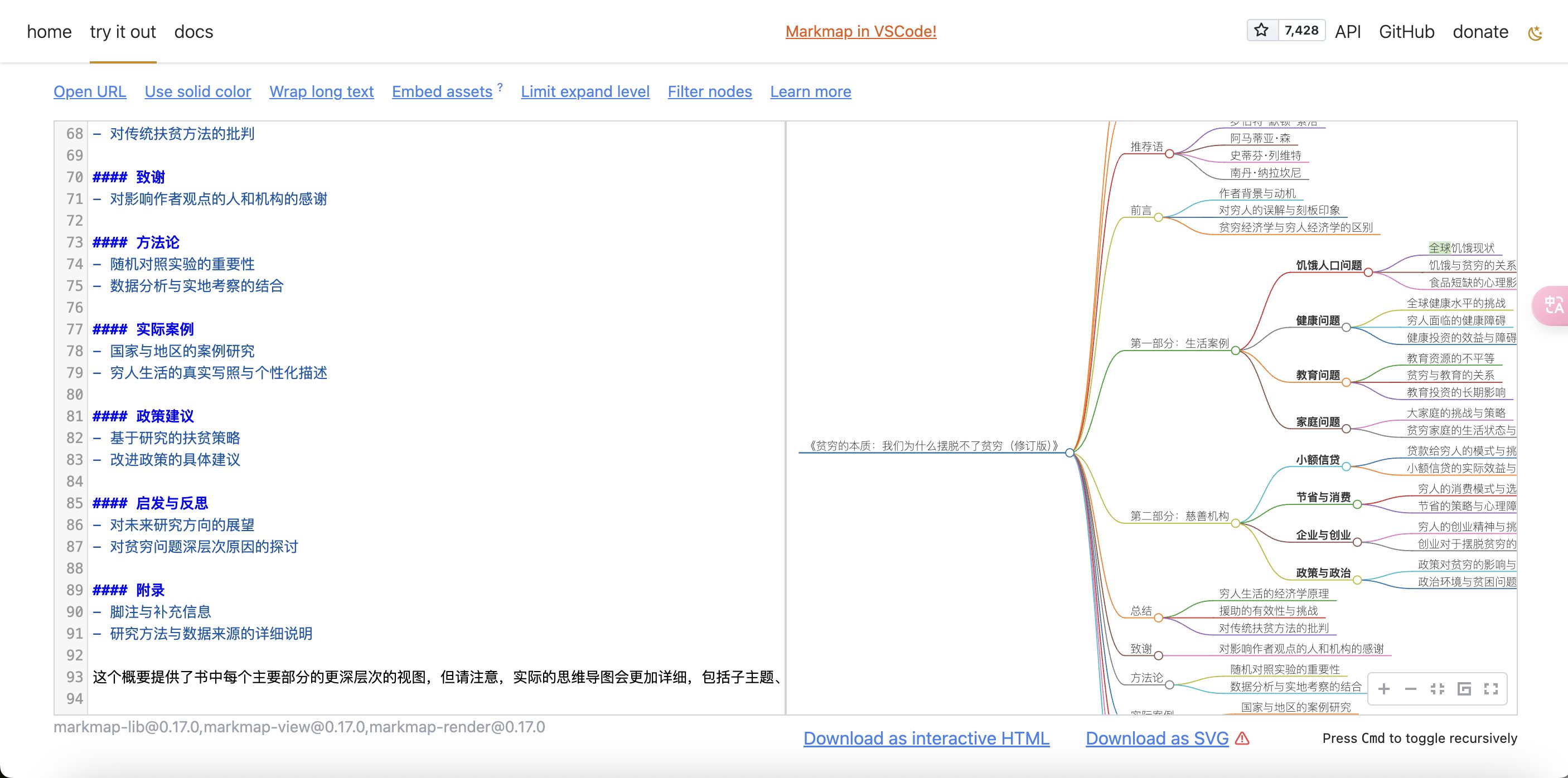The width and height of the screenshot is (1568, 778).
Task: Click the zoom out minus icon
Action: pyautogui.click(x=1410, y=689)
